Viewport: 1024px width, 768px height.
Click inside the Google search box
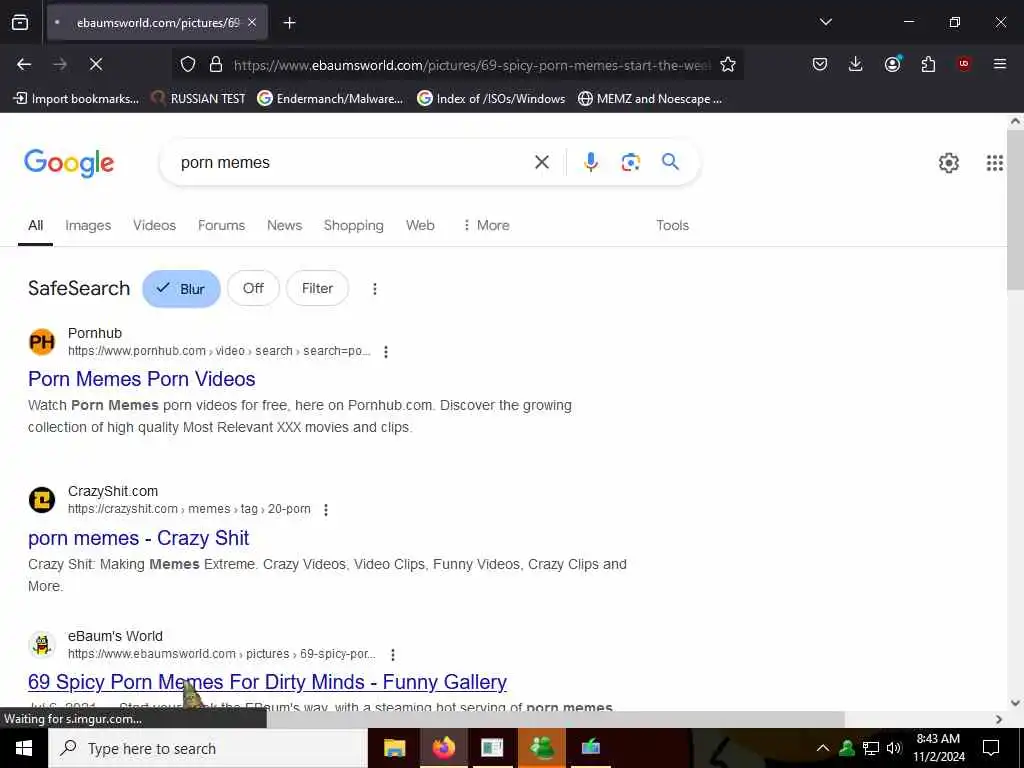(353, 163)
